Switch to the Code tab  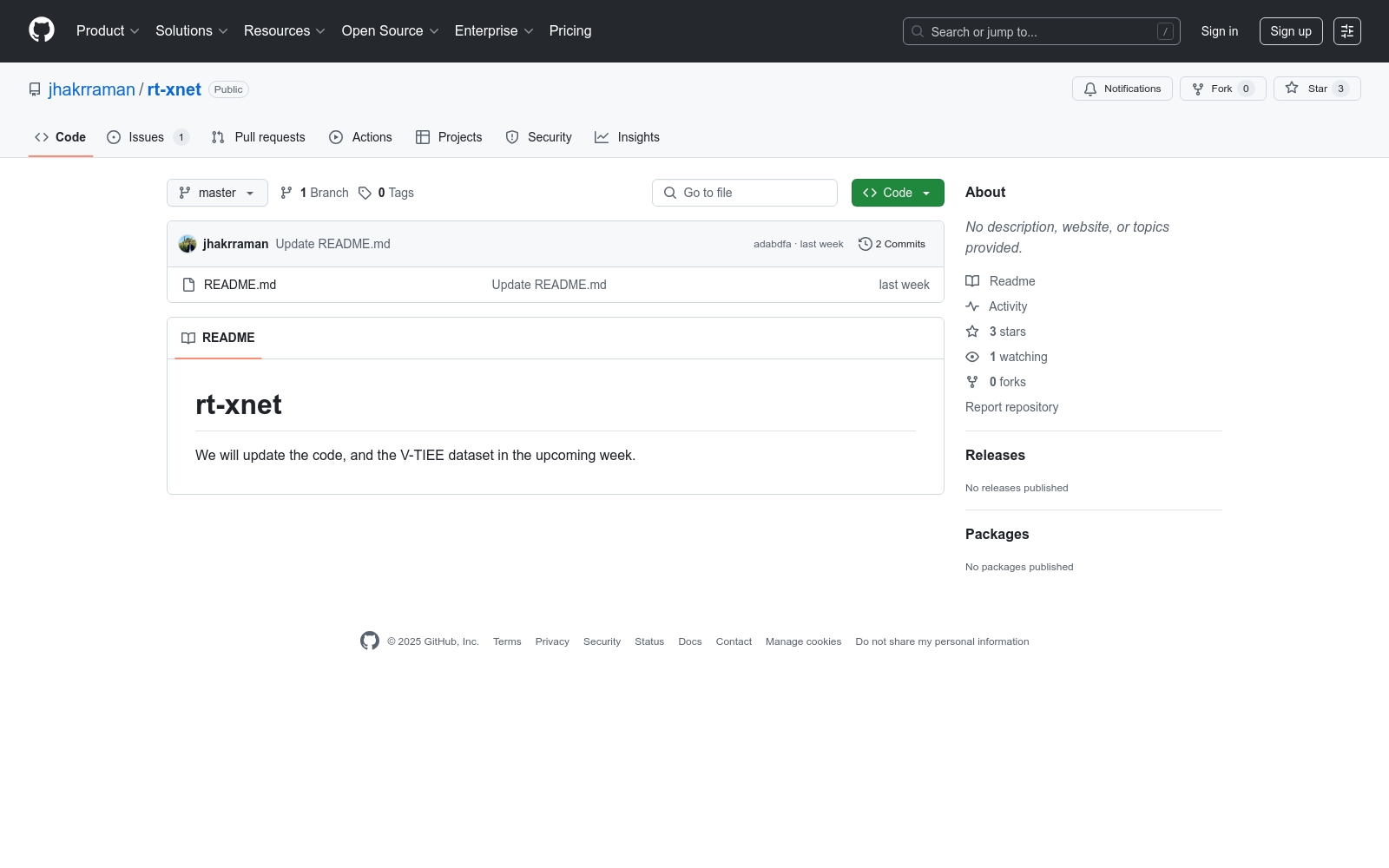coord(61,137)
